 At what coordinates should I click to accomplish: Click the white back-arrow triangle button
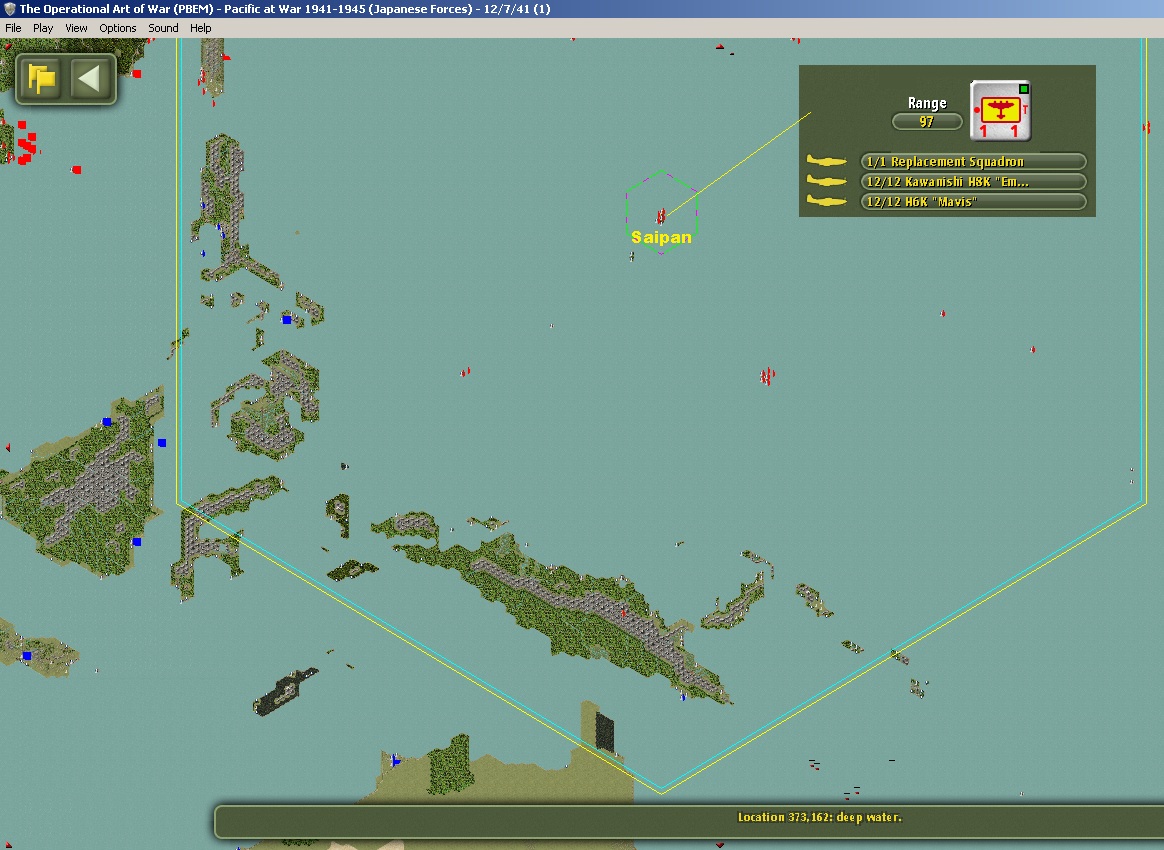tap(89, 78)
